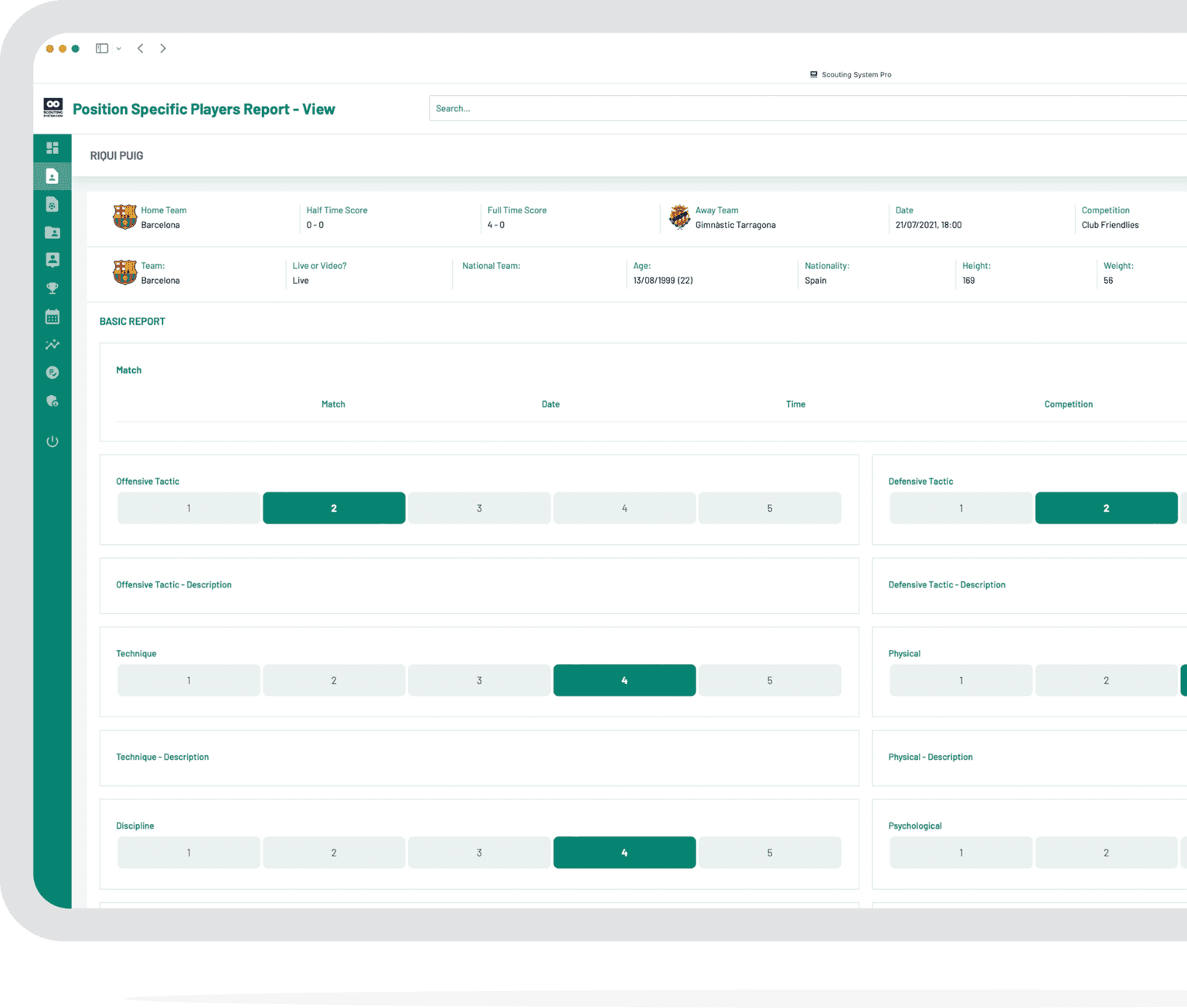Open the match report icon with football
Screen dimensions: 1187x1008
pyautogui.click(x=53, y=203)
